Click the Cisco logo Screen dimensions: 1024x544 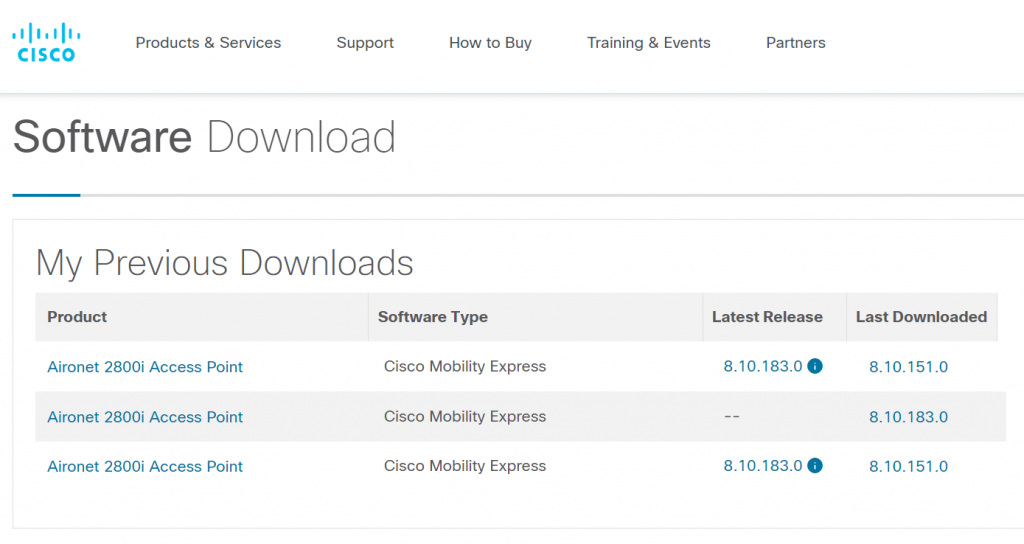pyautogui.click(x=46, y=43)
